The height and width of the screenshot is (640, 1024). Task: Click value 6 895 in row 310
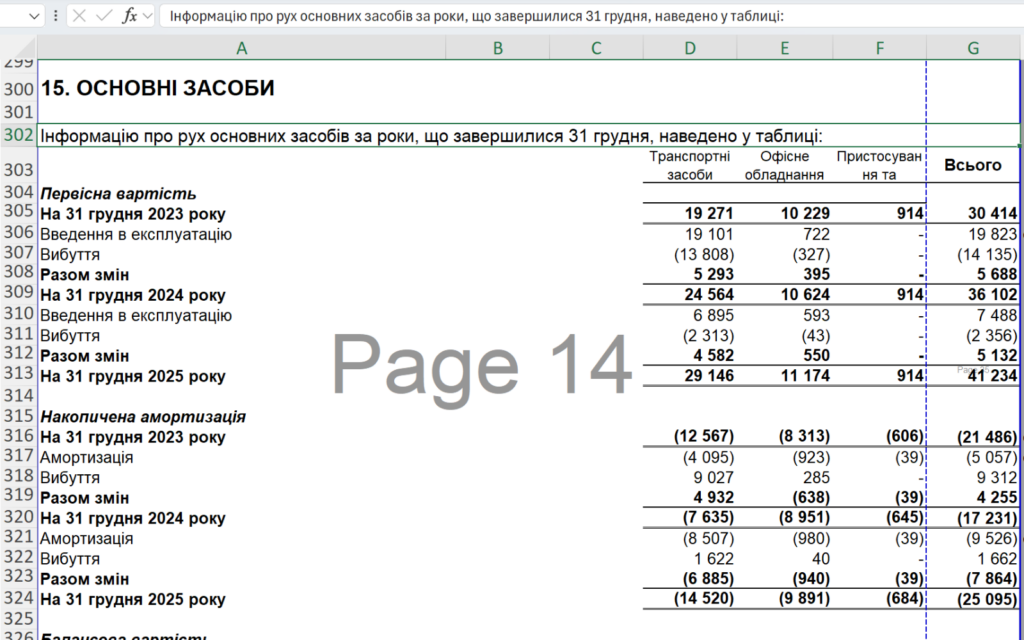pyautogui.click(x=714, y=315)
